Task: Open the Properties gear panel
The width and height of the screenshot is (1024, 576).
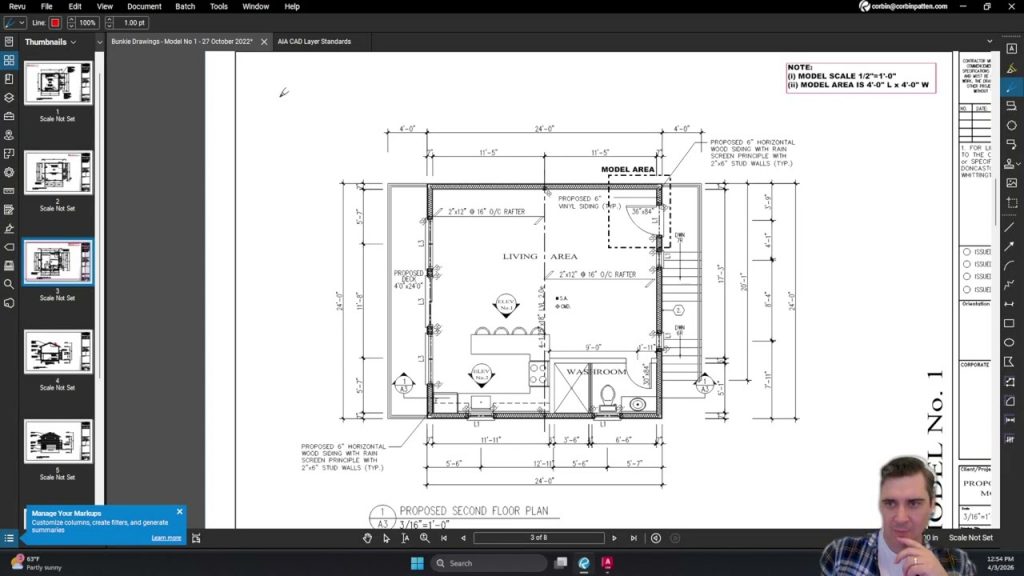Action: pyautogui.click(x=9, y=172)
